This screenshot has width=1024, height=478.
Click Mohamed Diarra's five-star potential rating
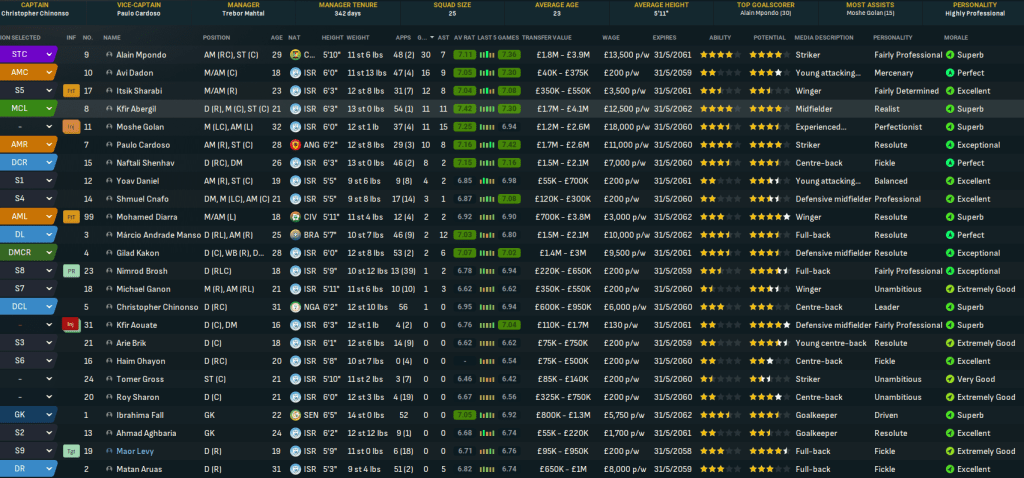pos(767,216)
